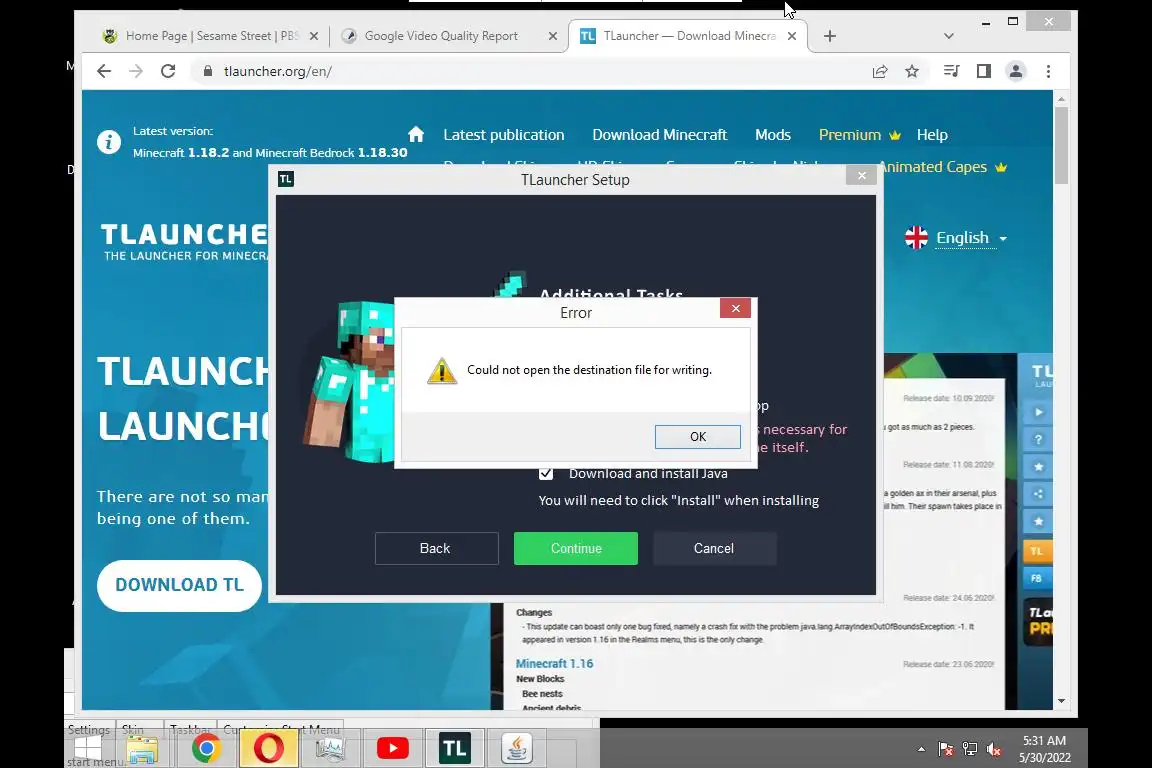Image resolution: width=1152 pixels, height=768 pixels.
Task: Open the Premium menu item
Action: tap(860, 135)
